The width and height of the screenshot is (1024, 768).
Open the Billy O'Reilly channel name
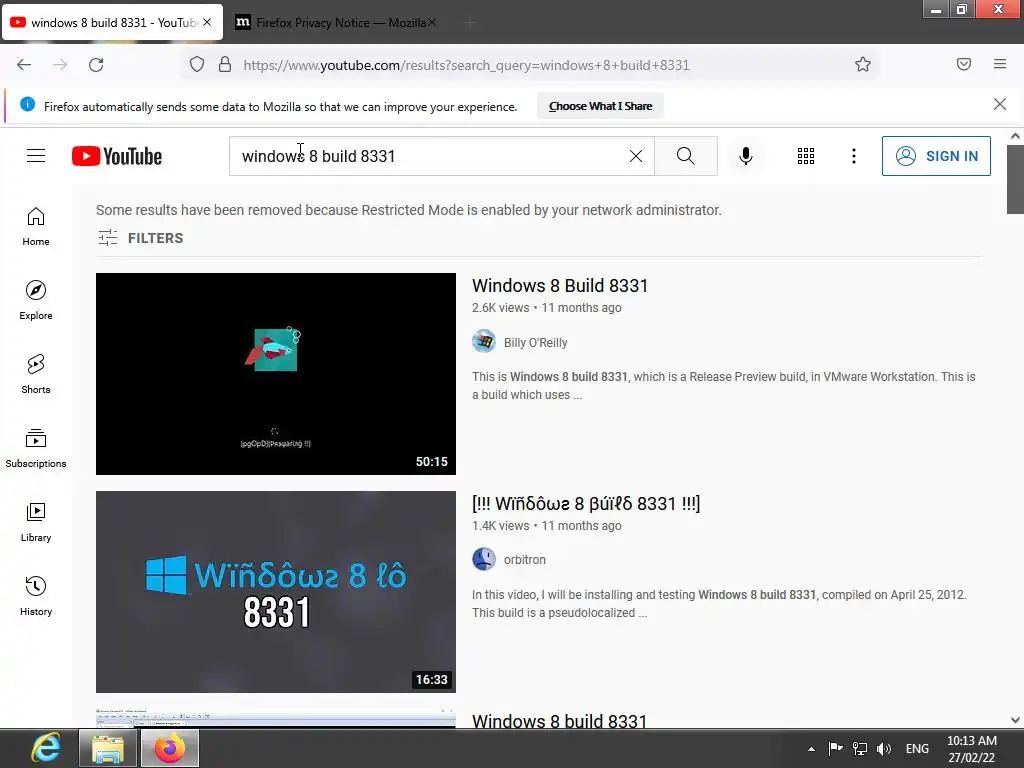point(536,342)
